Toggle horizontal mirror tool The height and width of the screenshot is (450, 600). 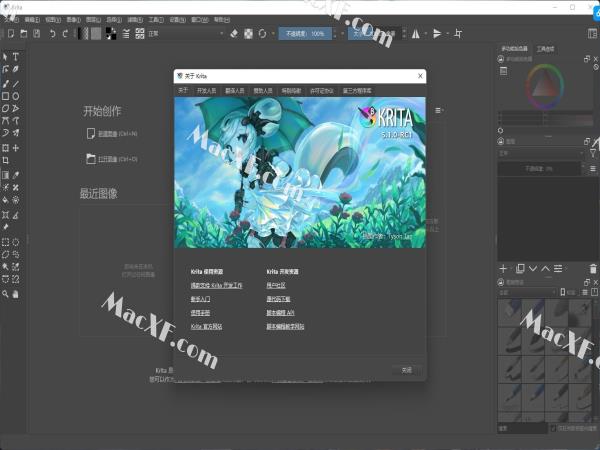(416, 34)
